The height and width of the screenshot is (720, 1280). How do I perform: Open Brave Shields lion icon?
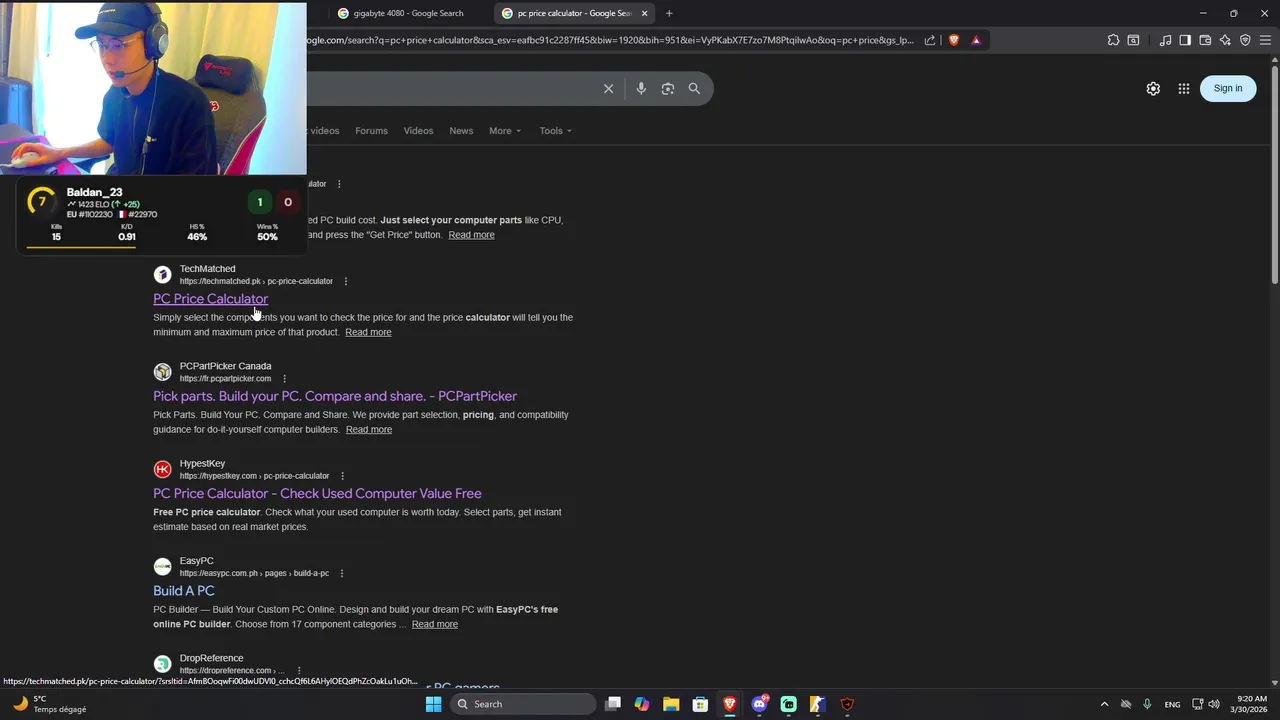click(x=954, y=40)
